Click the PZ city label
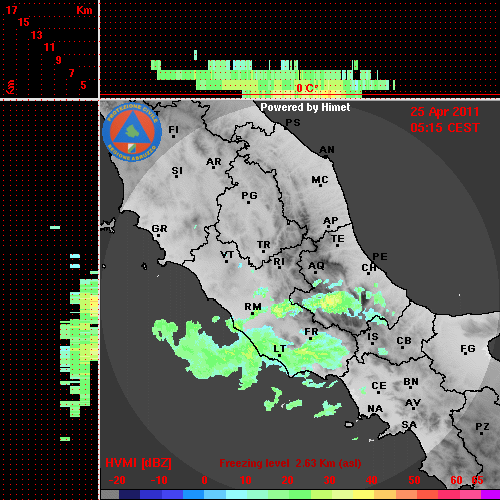This screenshot has width=500, height=500. pyautogui.click(x=482, y=427)
